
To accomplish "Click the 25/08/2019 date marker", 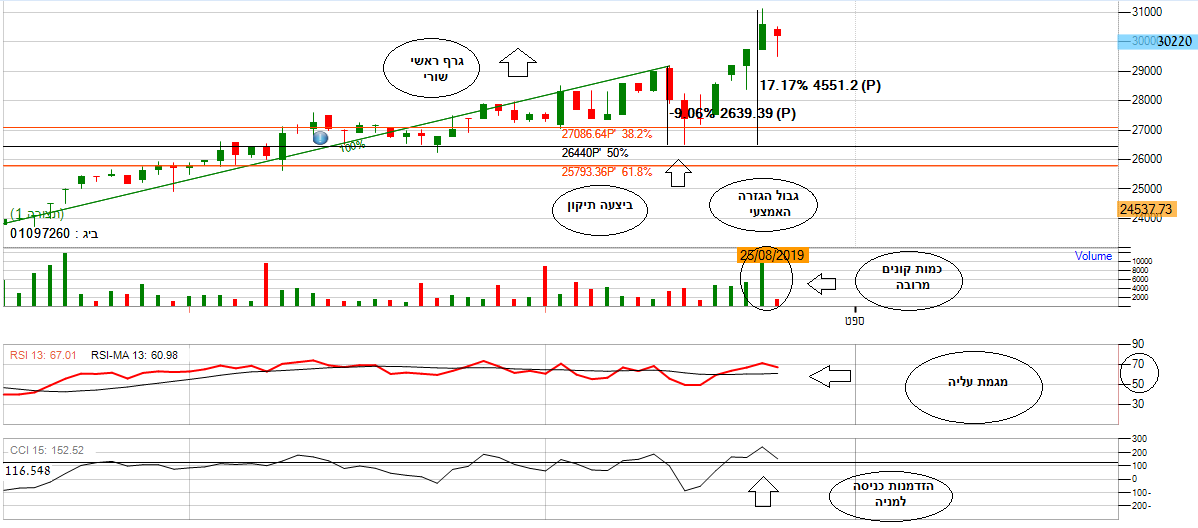I will [x=772, y=255].
